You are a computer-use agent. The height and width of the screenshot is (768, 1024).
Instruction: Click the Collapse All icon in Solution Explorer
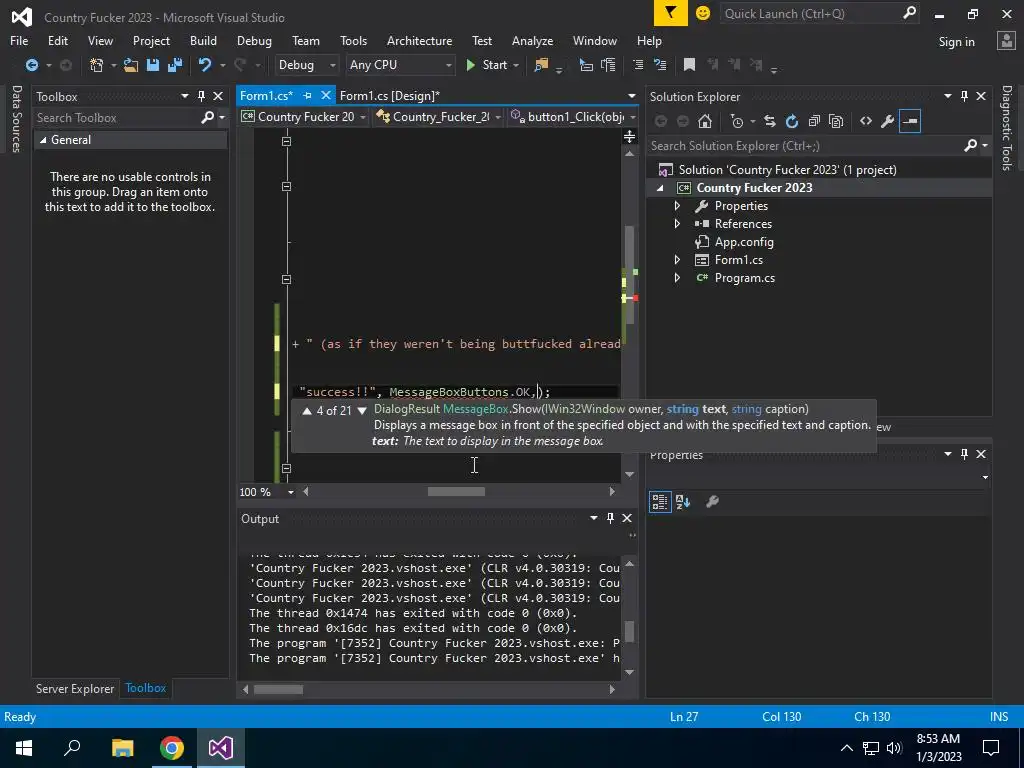coord(814,121)
